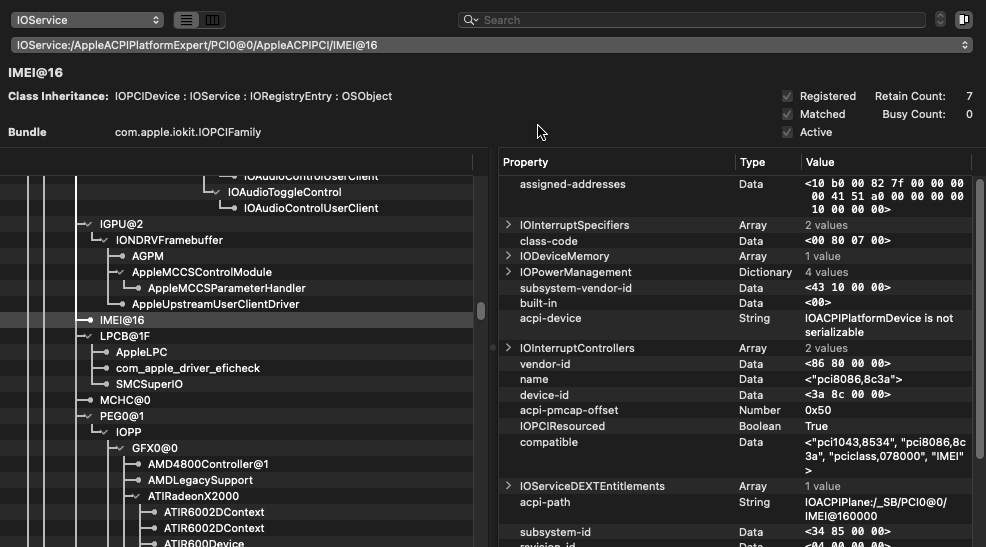Open search options magnifier menu
This screenshot has width=986, height=547.
[470, 20]
